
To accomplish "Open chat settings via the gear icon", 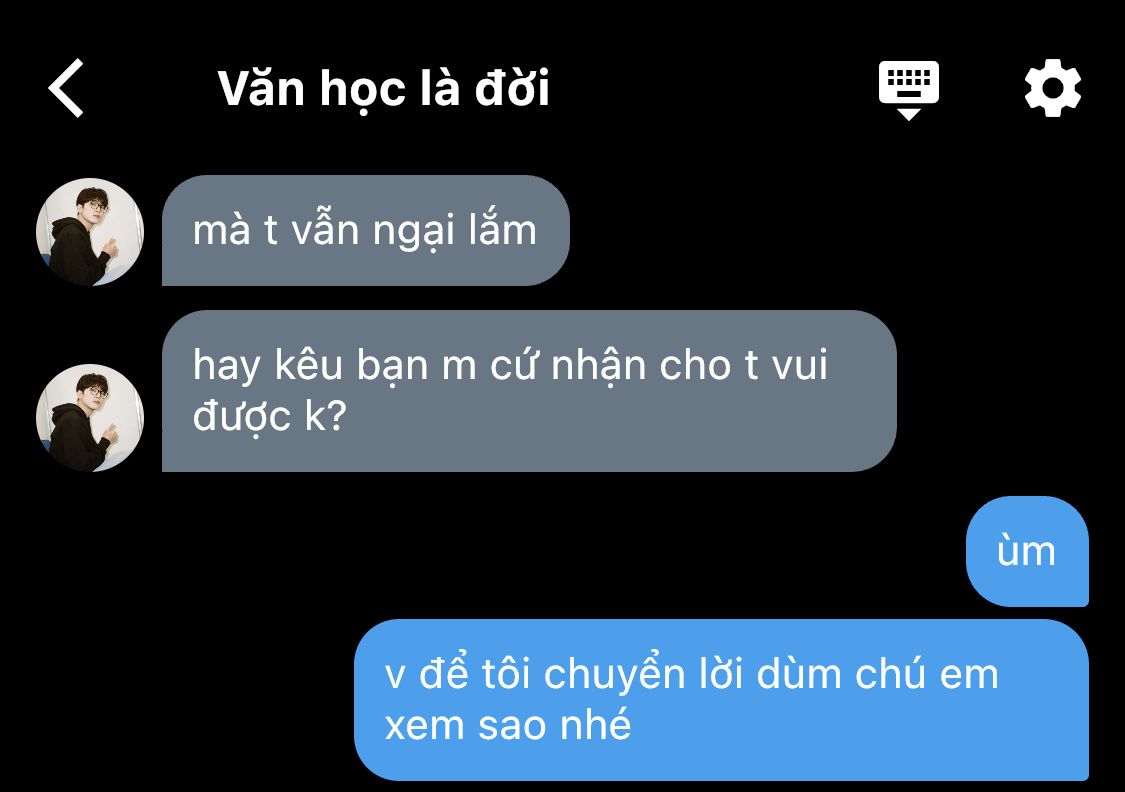I will pos(1053,88).
